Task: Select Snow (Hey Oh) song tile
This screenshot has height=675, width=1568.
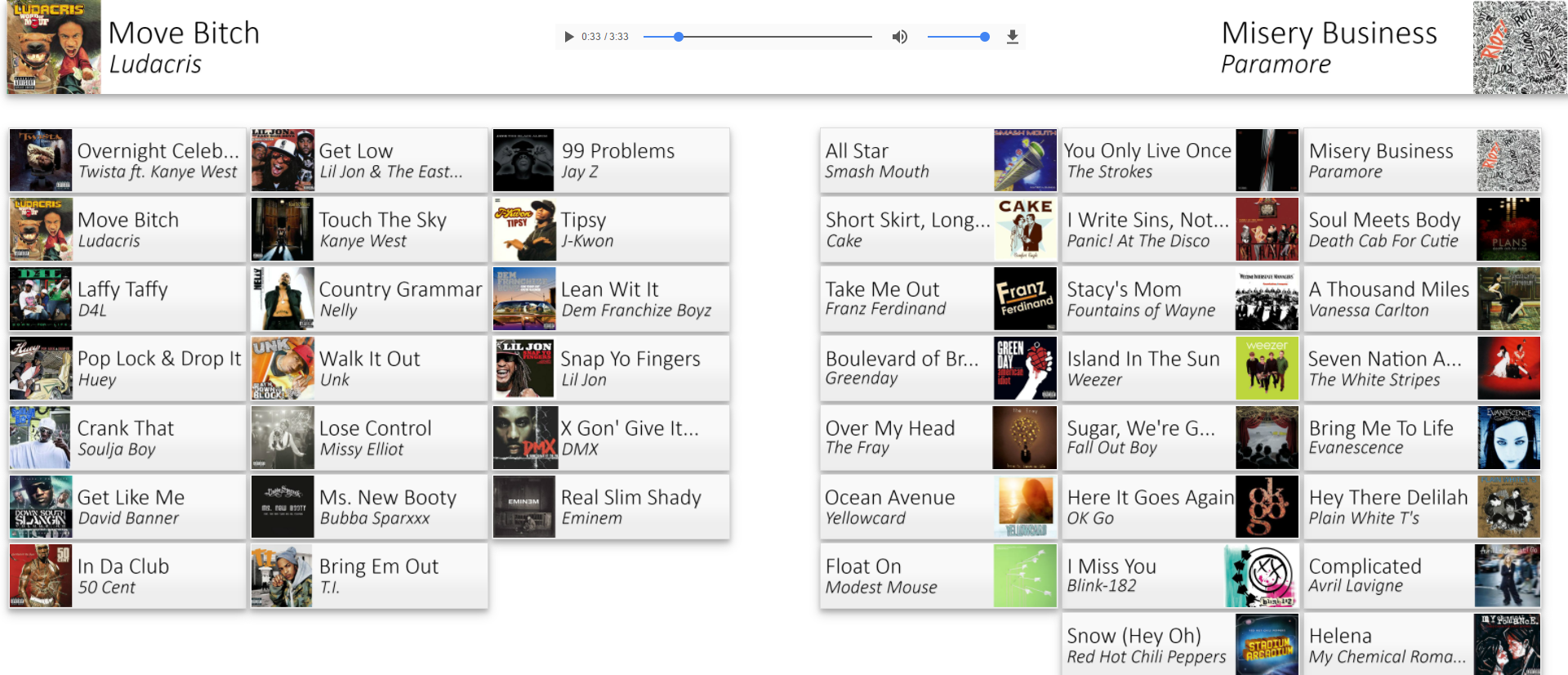Action: 1180,645
